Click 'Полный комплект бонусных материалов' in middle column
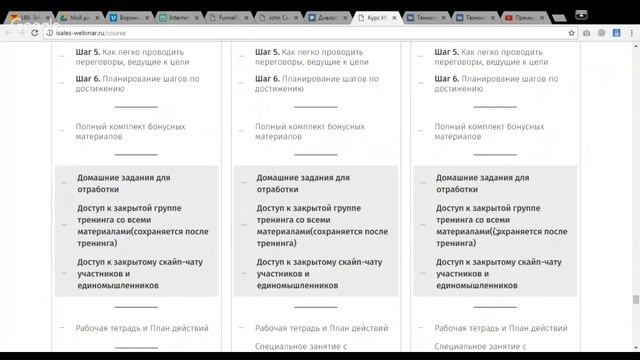The height and width of the screenshot is (360, 640). [310, 131]
